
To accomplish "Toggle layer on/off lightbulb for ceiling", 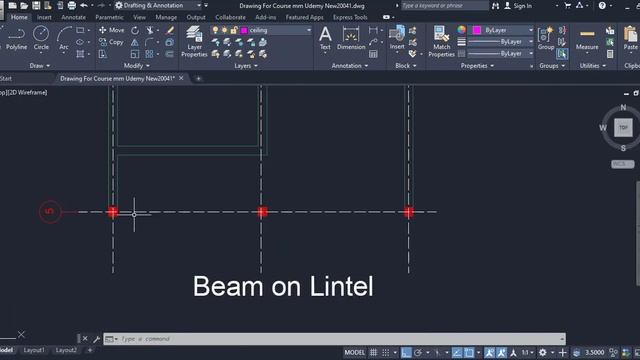I will [x=215, y=30].
